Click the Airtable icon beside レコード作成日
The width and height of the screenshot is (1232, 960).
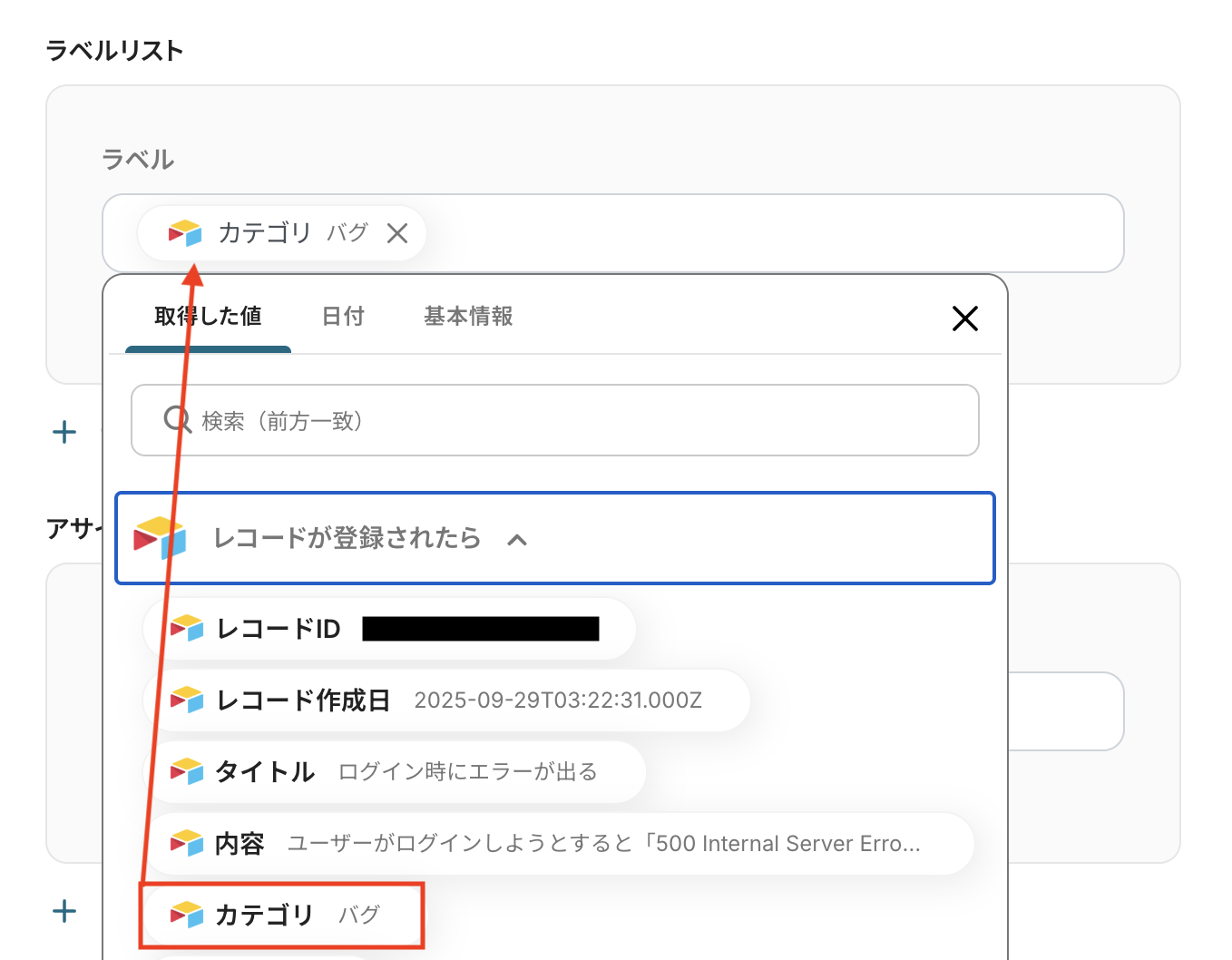(187, 700)
